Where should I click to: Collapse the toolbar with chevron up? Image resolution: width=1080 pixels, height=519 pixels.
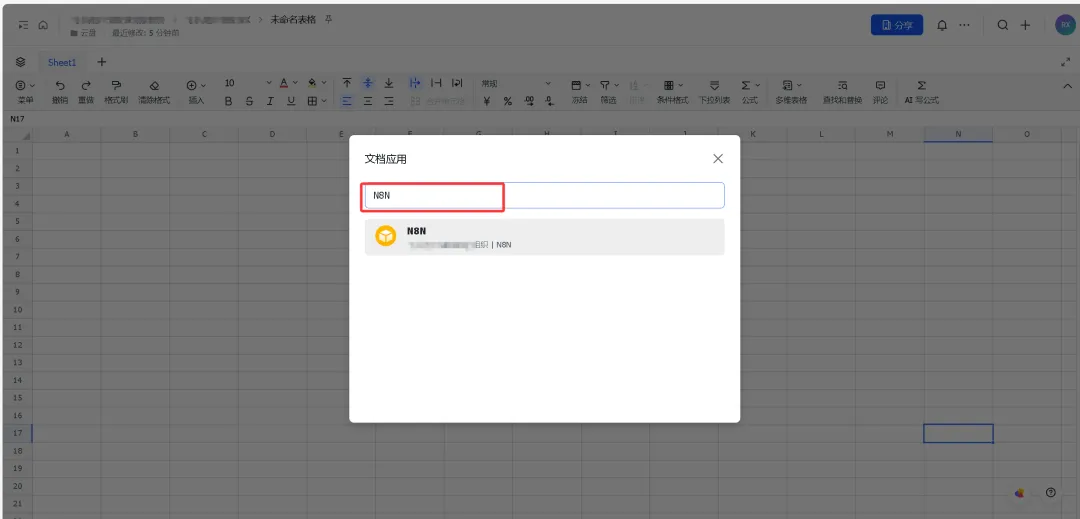(x=1068, y=86)
